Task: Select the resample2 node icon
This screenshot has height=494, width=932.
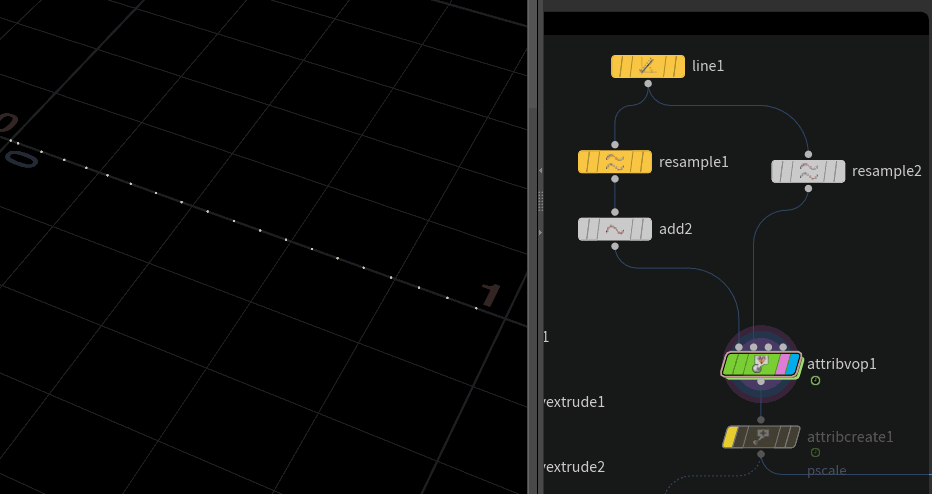Action: [x=808, y=171]
